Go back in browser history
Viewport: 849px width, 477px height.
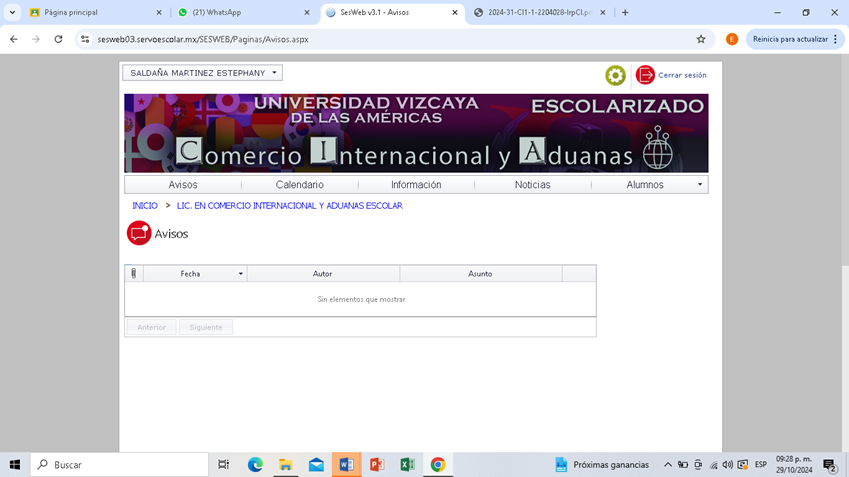pos(14,39)
